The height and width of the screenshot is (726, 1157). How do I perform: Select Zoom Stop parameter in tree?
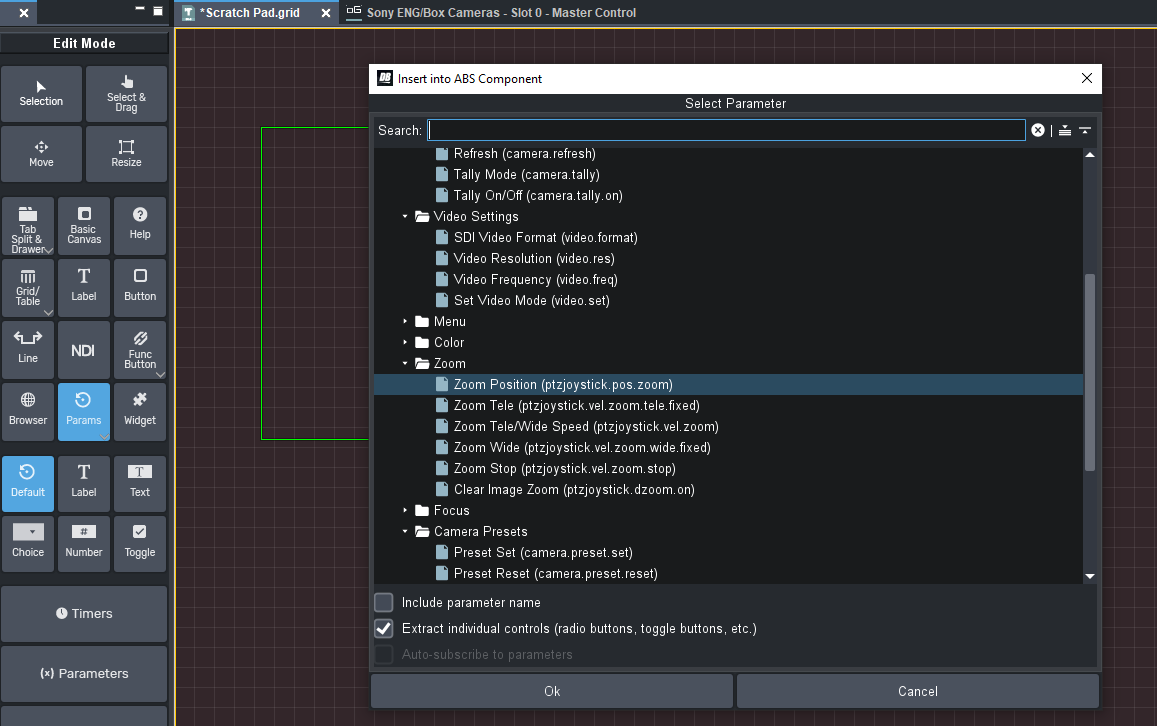click(564, 469)
